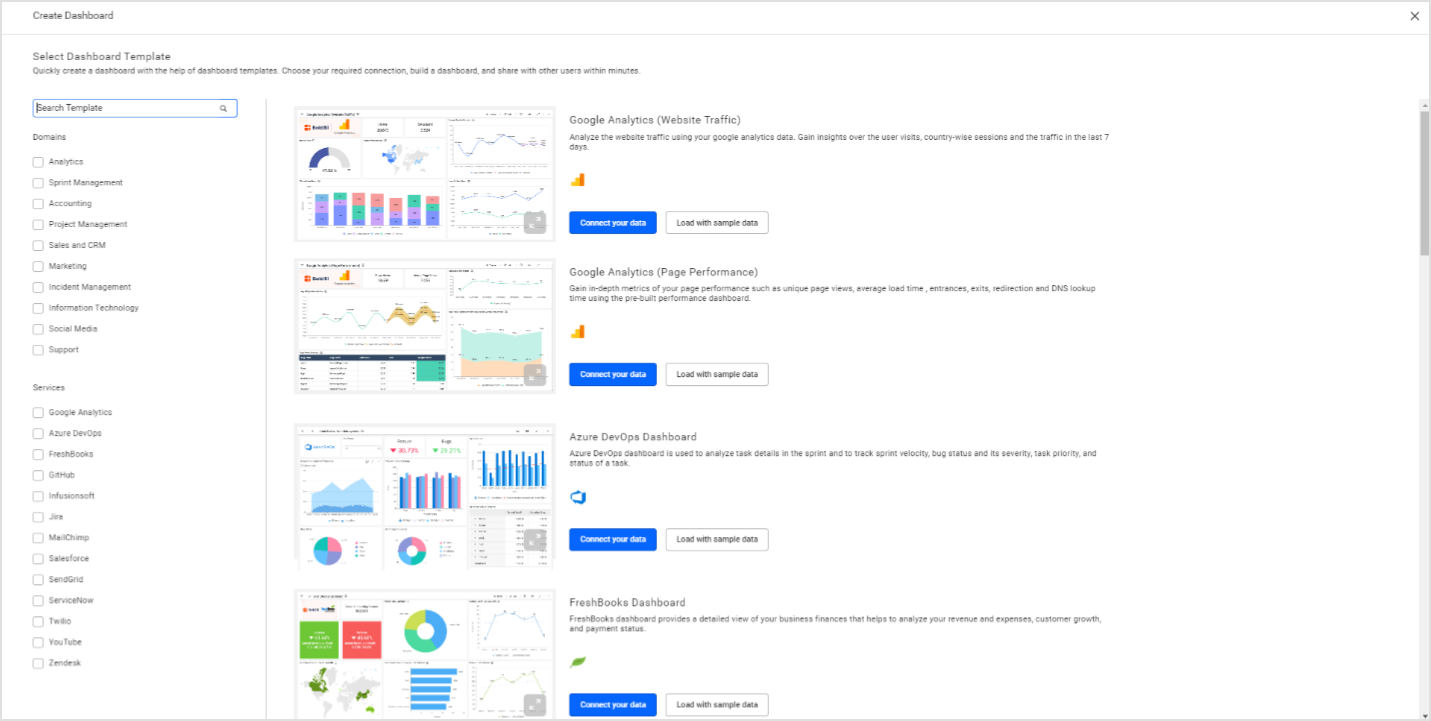
Task: Filter by FreshBooks service checkbox
Action: (38, 454)
